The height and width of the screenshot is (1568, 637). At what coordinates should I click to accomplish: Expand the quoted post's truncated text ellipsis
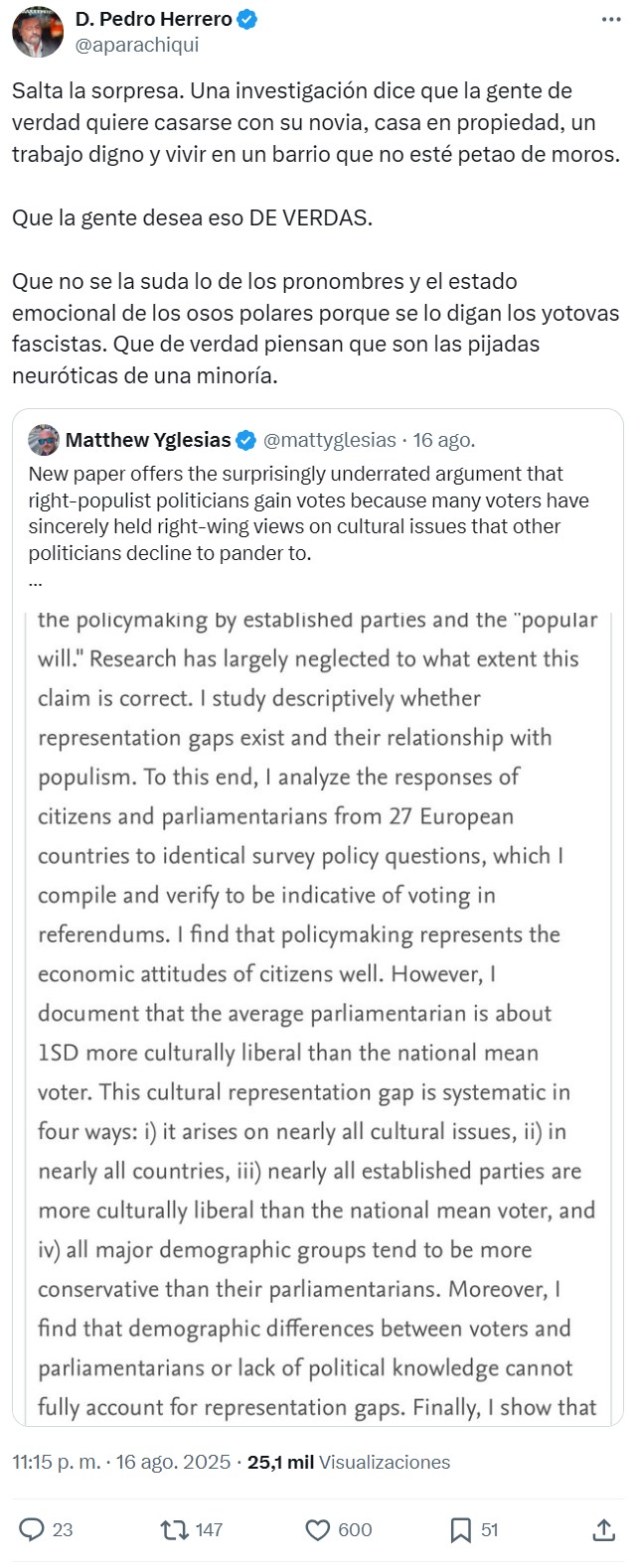36,580
